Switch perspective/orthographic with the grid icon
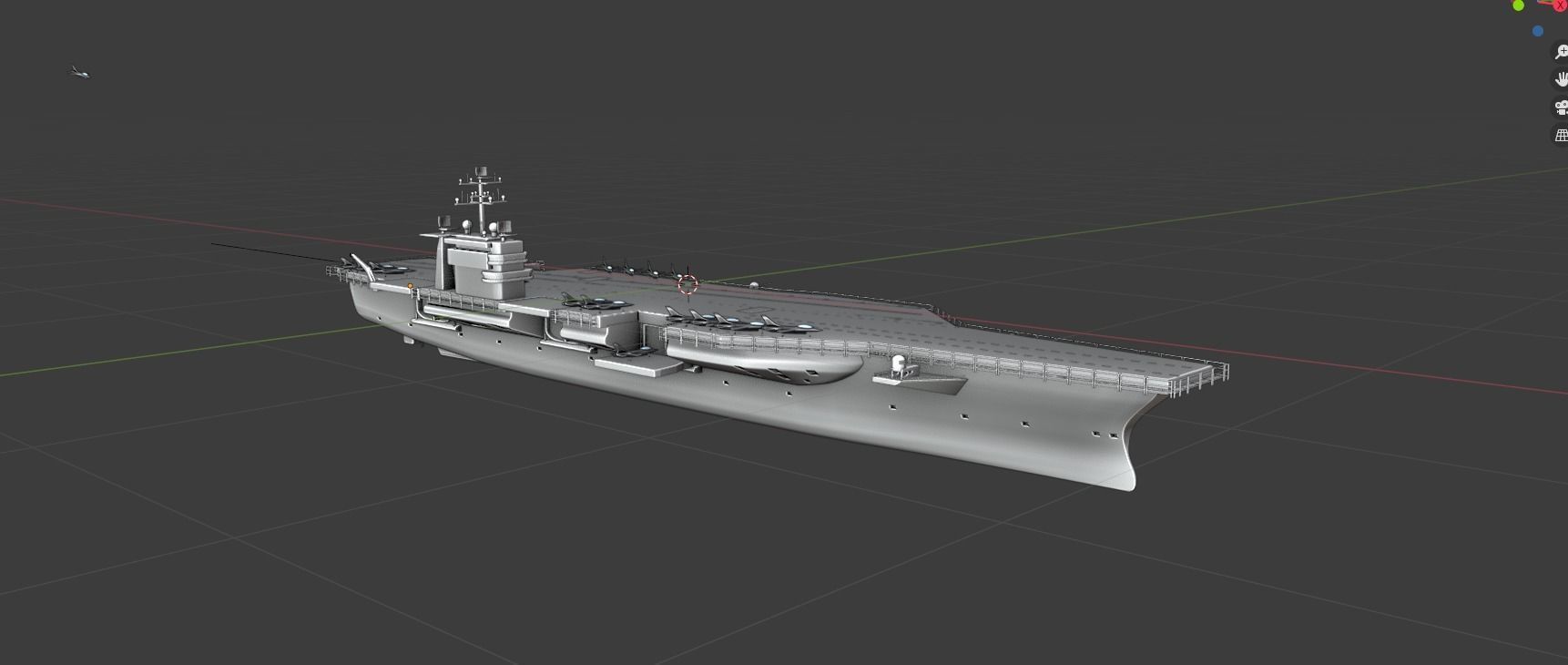This screenshot has width=1568, height=665. point(1560,135)
